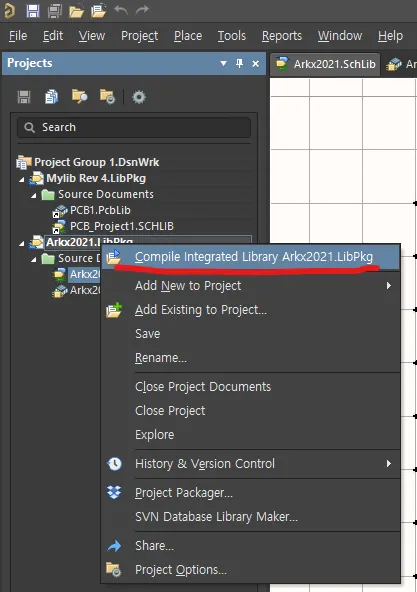Click the Altium application logo icon
417x592 pixels.
click(9, 11)
